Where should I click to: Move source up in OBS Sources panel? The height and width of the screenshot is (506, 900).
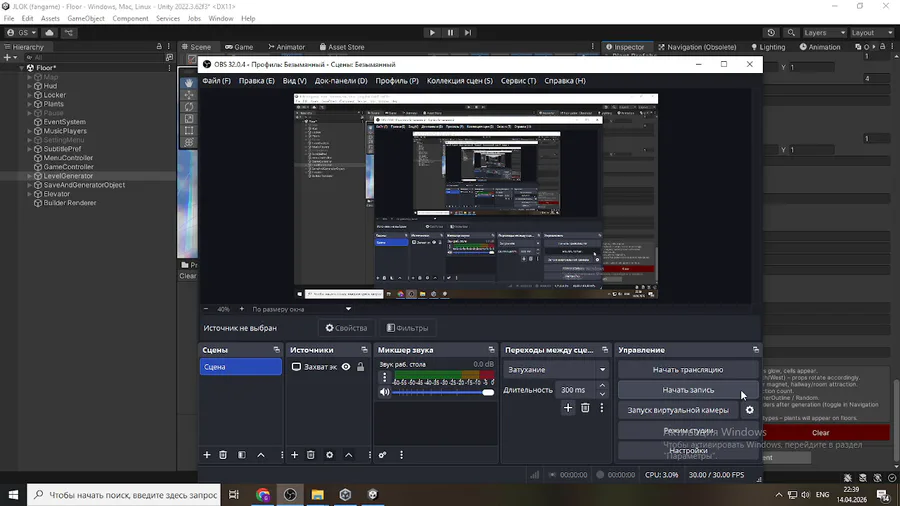pyautogui.click(x=348, y=455)
